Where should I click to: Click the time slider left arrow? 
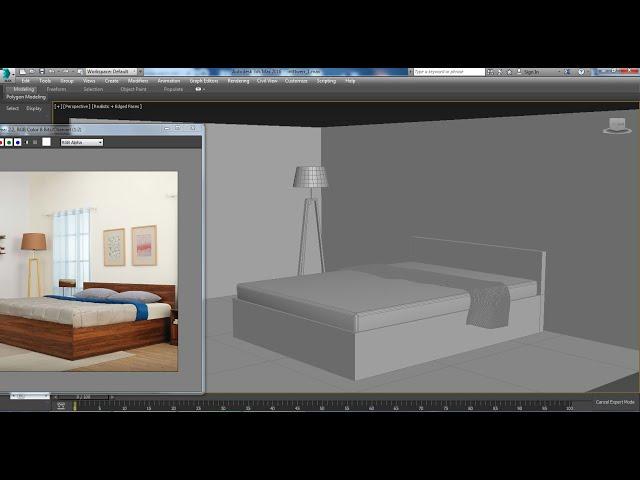pyautogui.click(x=56, y=397)
